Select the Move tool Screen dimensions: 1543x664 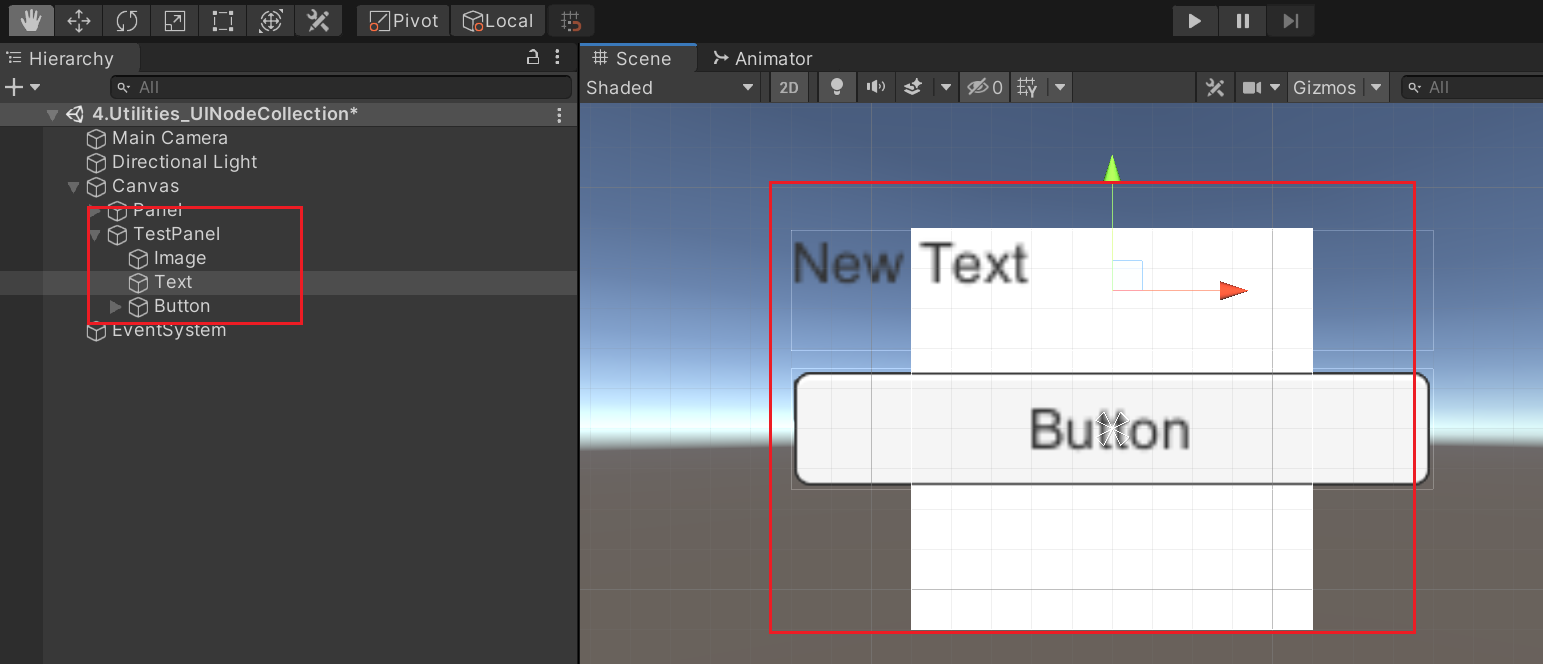click(x=79, y=20)
